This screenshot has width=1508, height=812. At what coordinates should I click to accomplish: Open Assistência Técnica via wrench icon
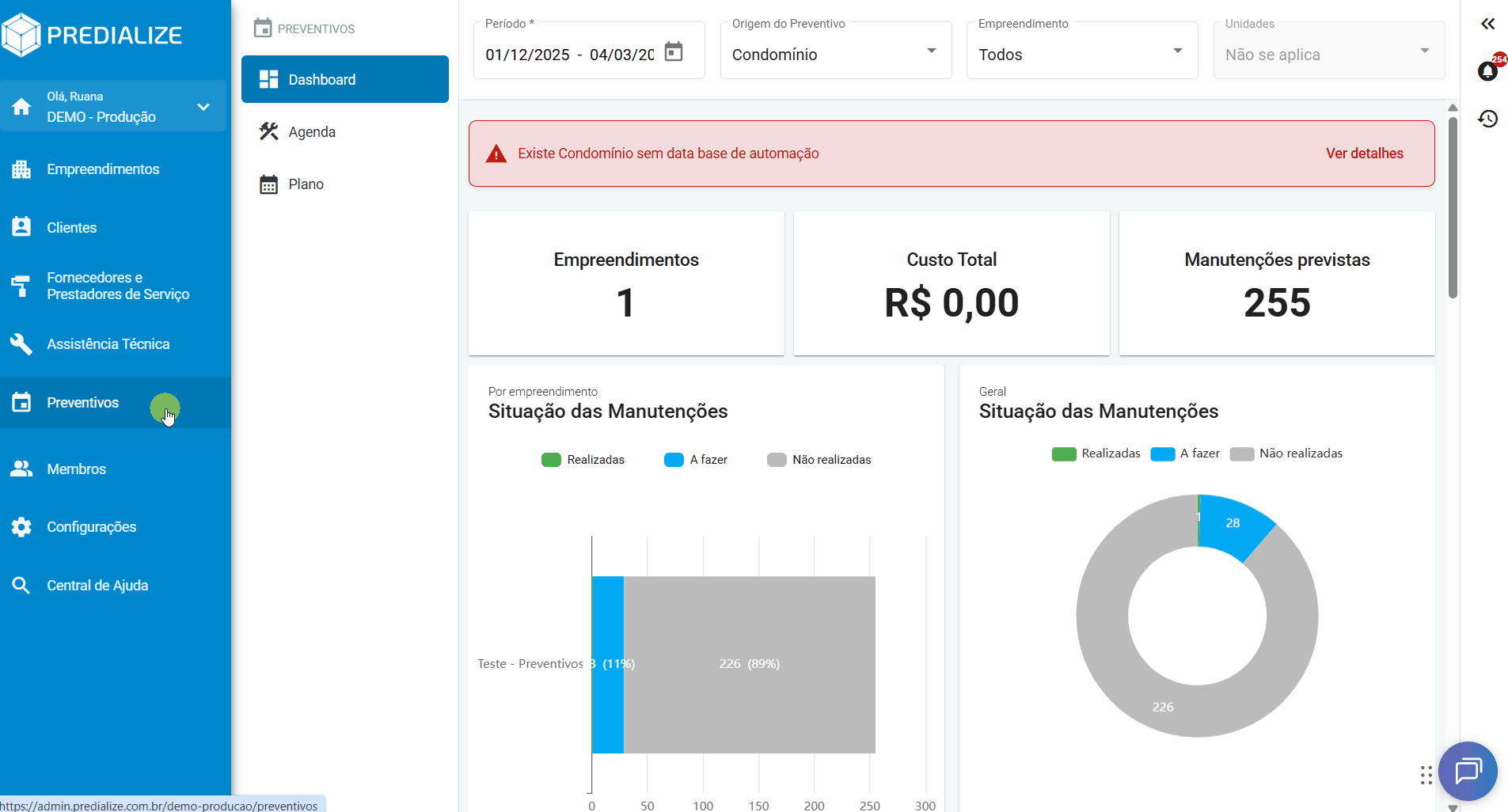click(x=21, y=343)
